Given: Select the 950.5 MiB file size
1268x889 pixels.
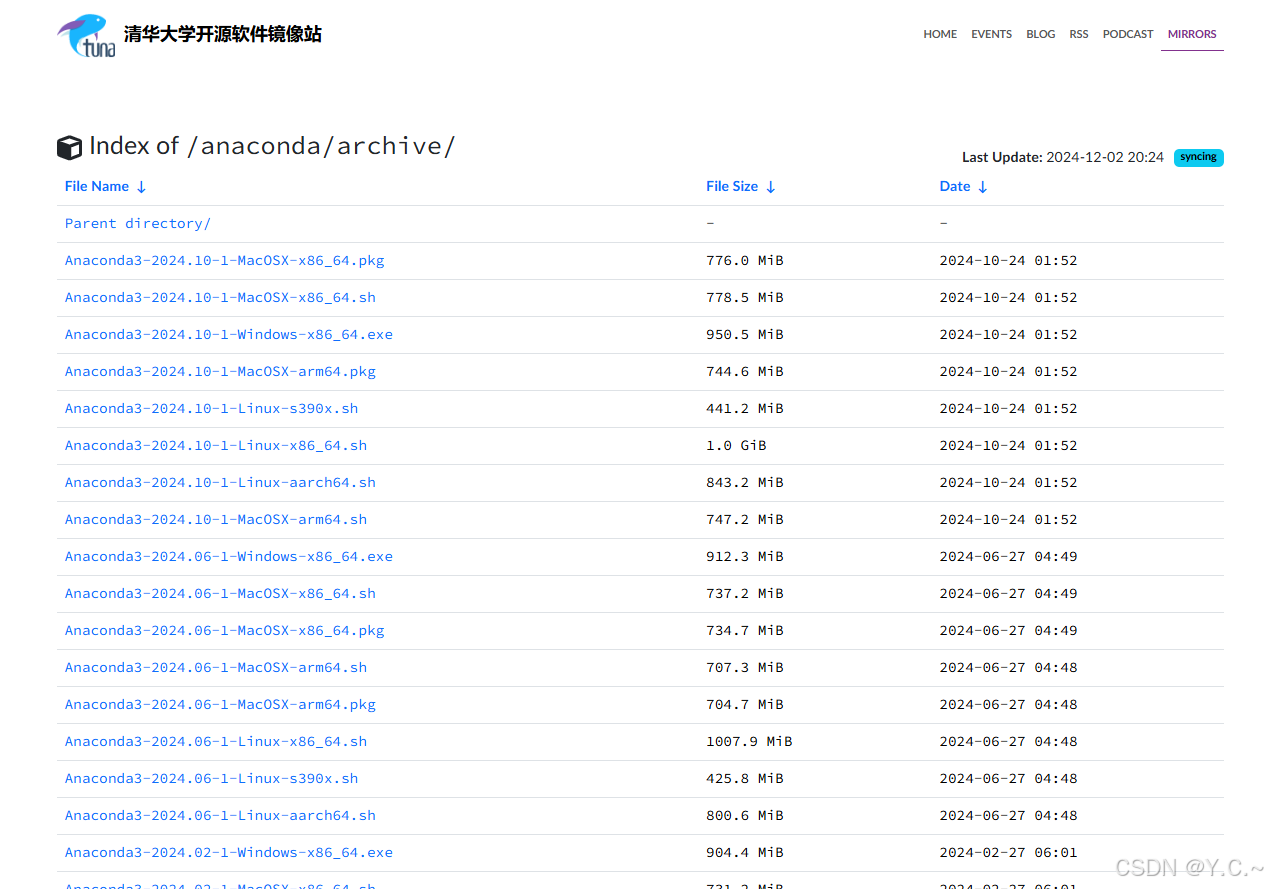Looking at the screenshot, I should click(745, 334).
